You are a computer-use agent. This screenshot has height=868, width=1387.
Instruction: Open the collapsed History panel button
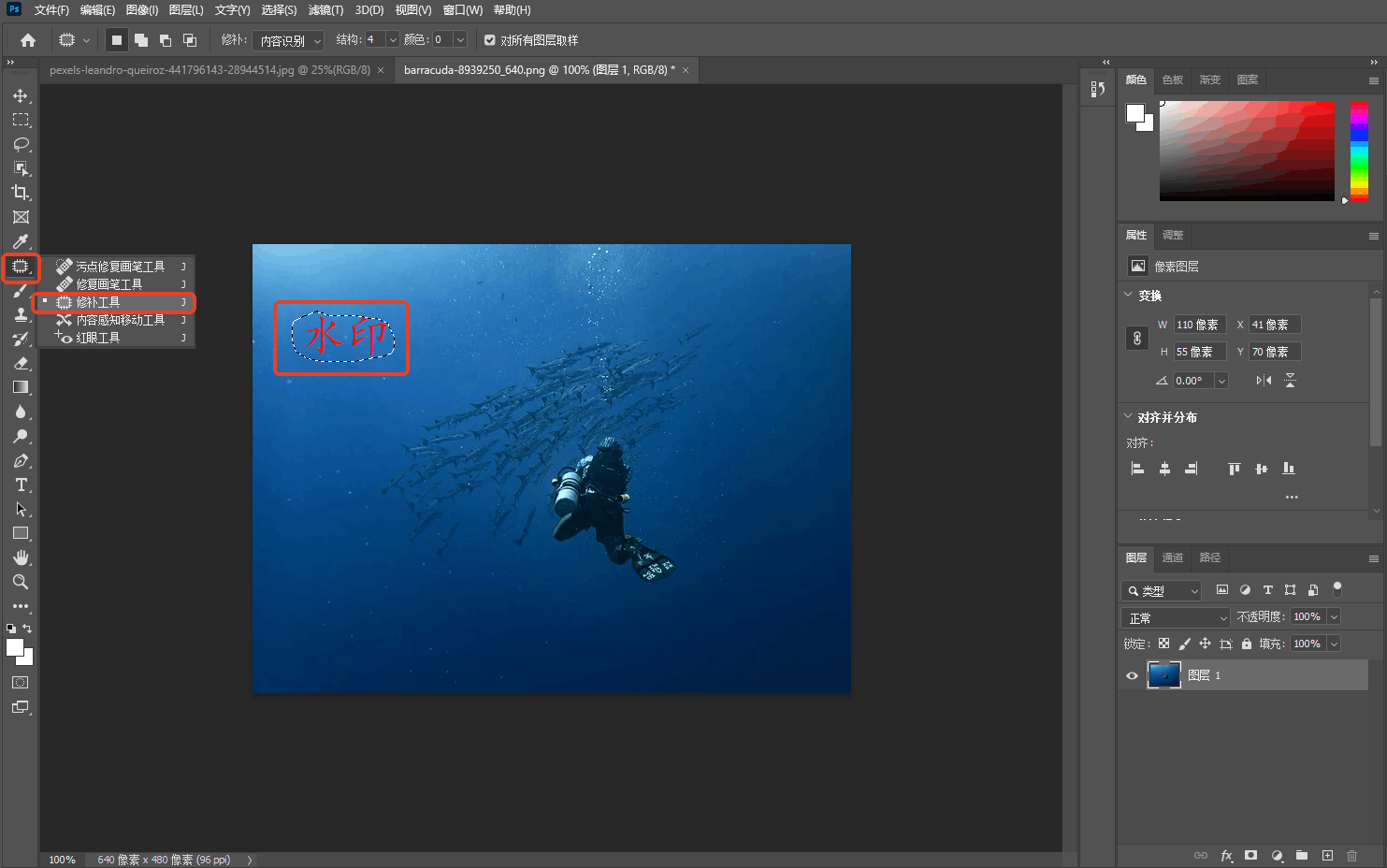(1097, 89)
